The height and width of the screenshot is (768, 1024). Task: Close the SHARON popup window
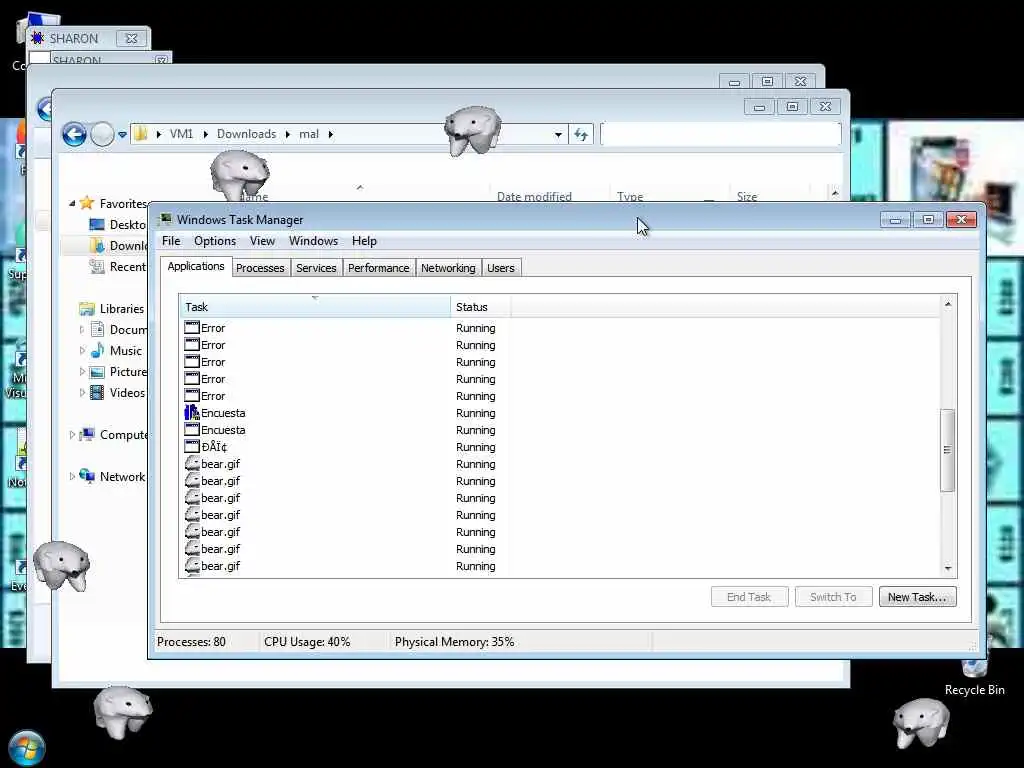(x=131, y=39)
